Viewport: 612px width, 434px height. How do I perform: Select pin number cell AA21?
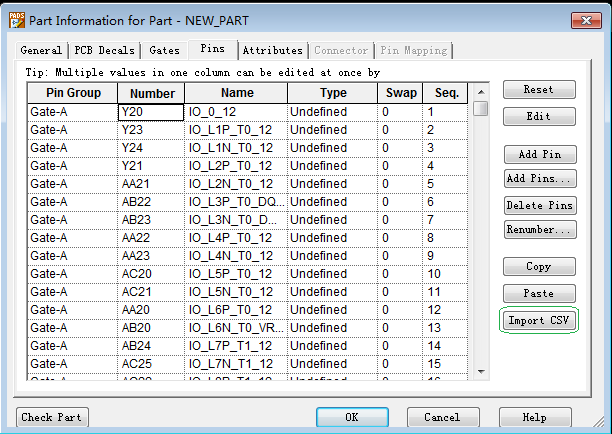[151, 184]
